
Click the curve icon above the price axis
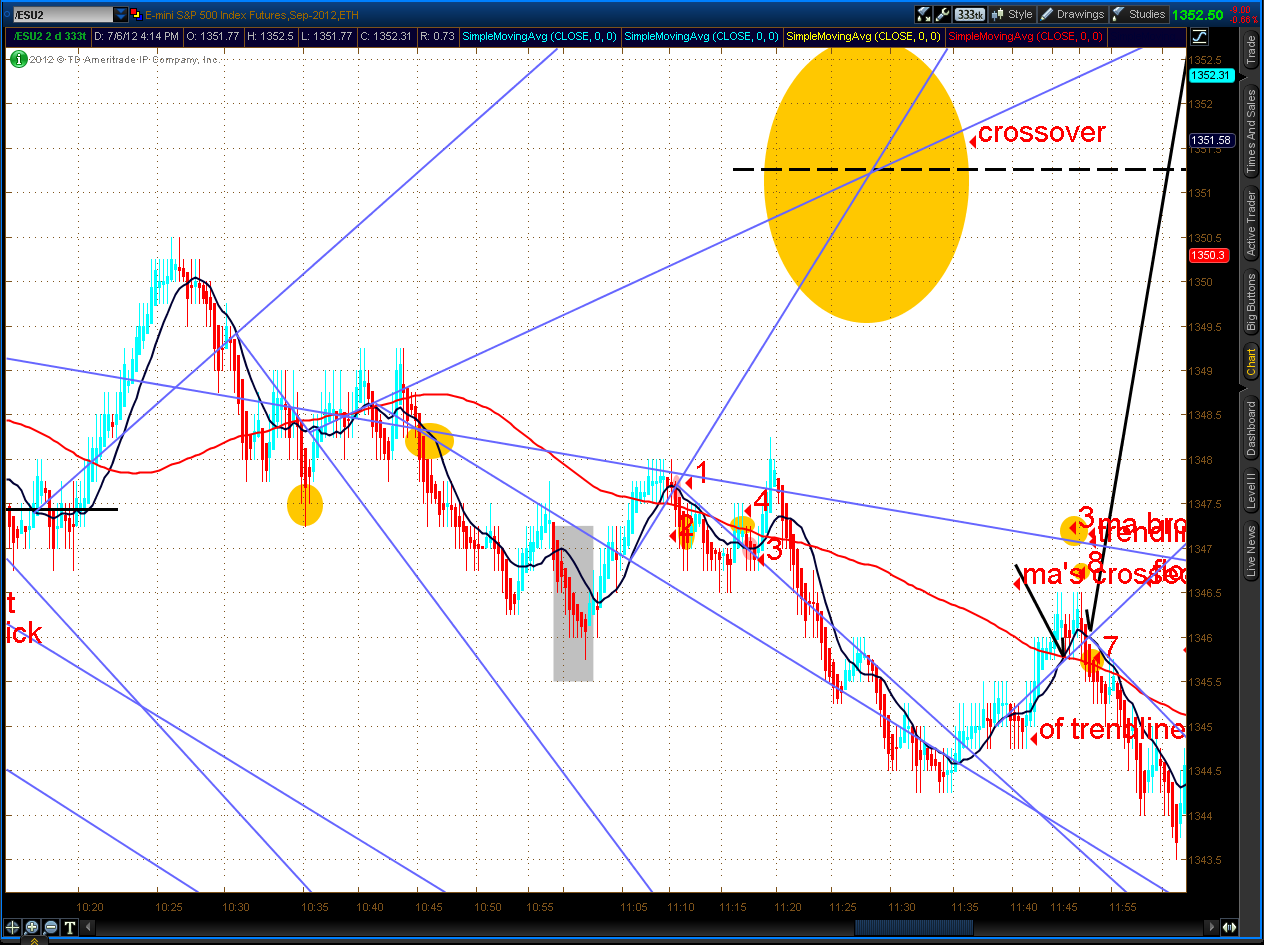[1200, 36]
